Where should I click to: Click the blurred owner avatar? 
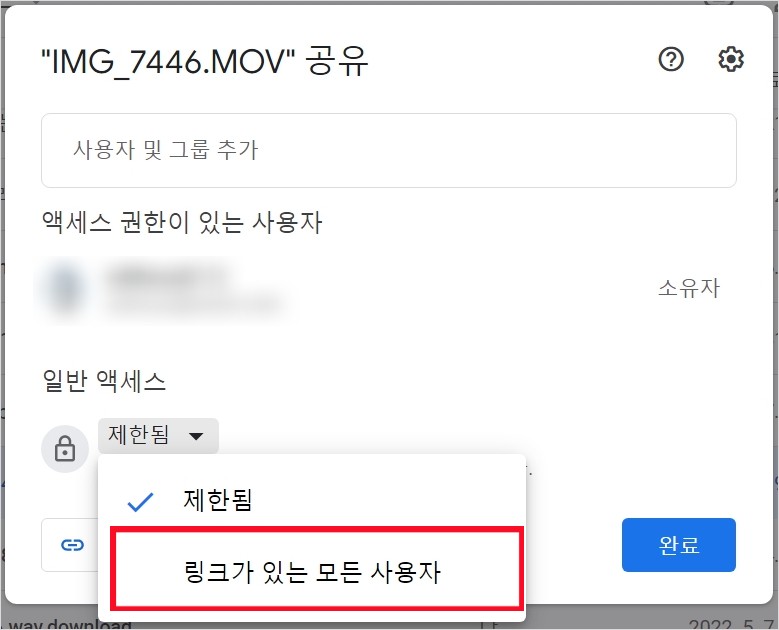click(65, 288)
